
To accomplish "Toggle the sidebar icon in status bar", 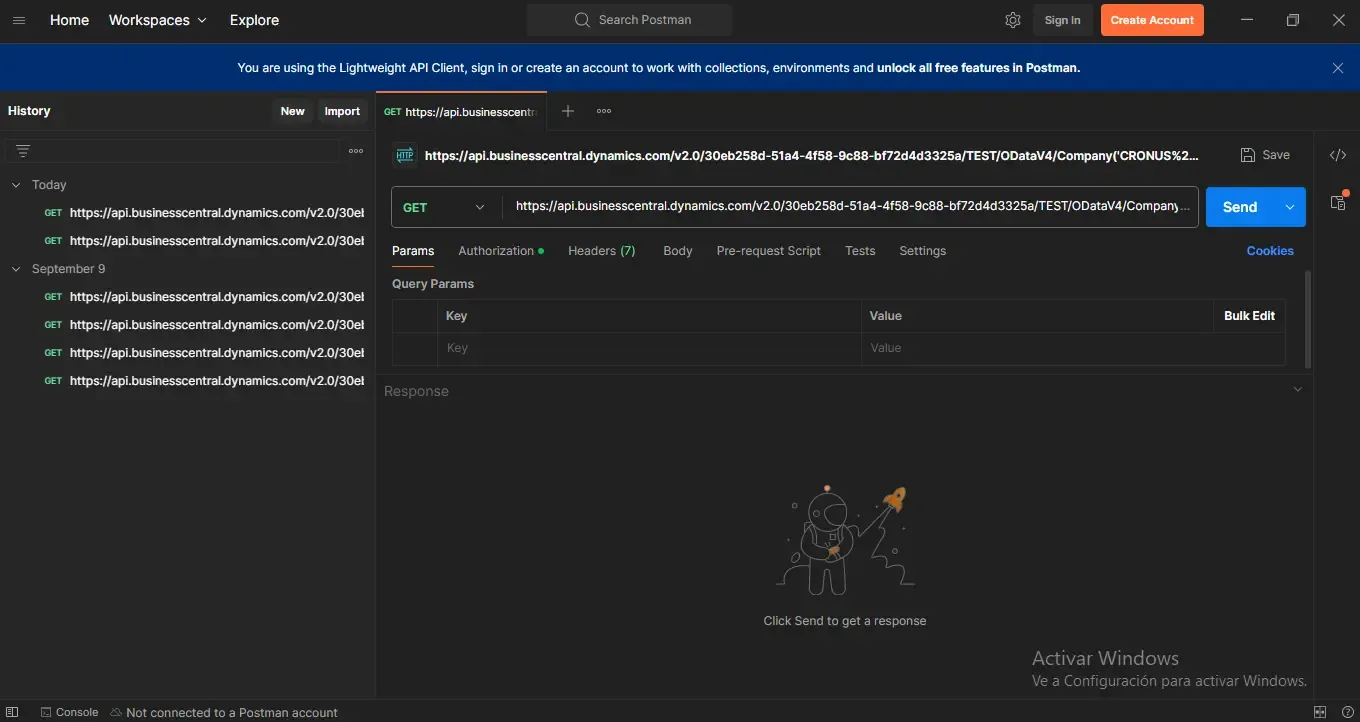I will [13, 712].
